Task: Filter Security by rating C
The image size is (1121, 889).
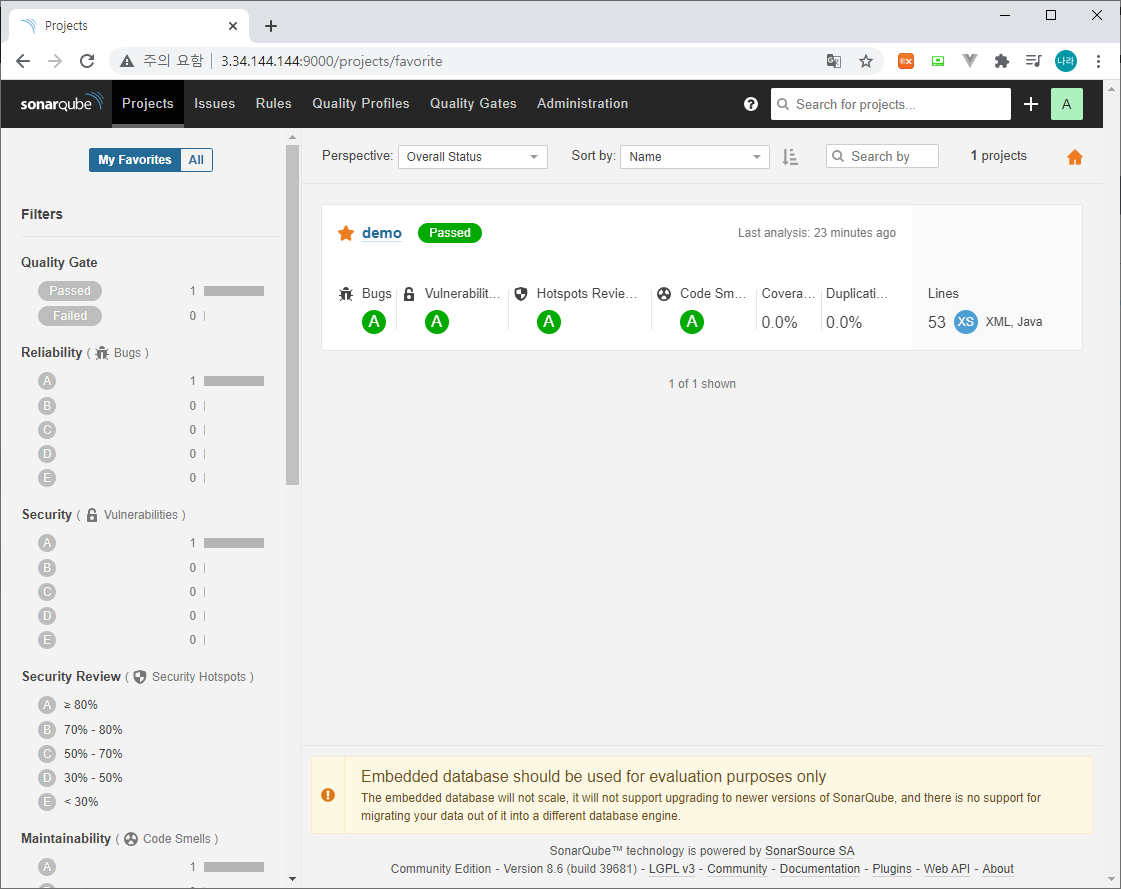Action: [x=46, y=591]
